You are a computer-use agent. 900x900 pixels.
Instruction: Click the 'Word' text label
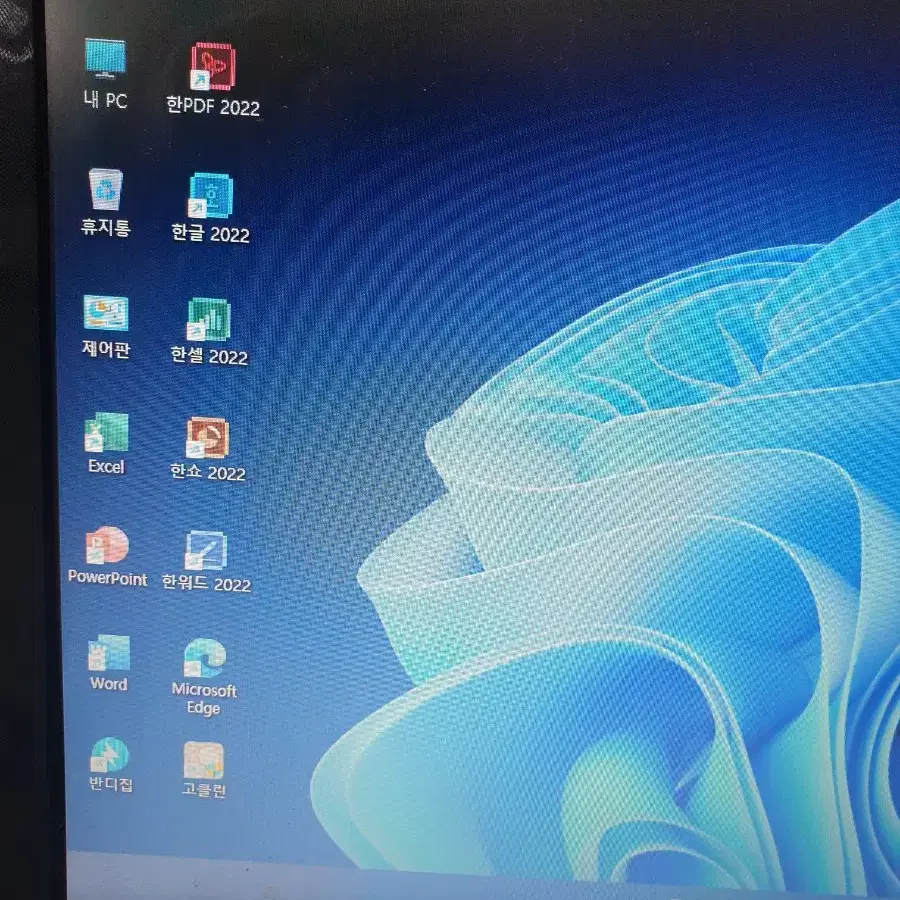108,684
